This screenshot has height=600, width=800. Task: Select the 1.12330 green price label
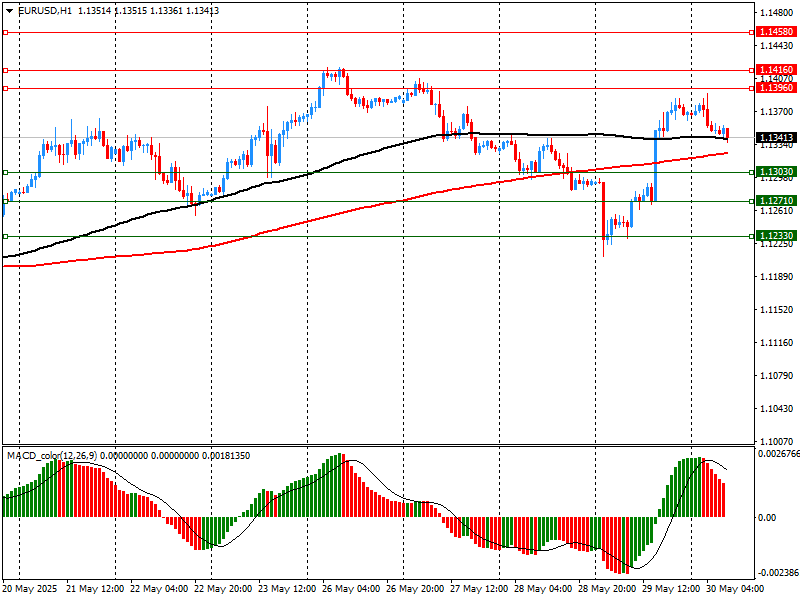[776, 236]
